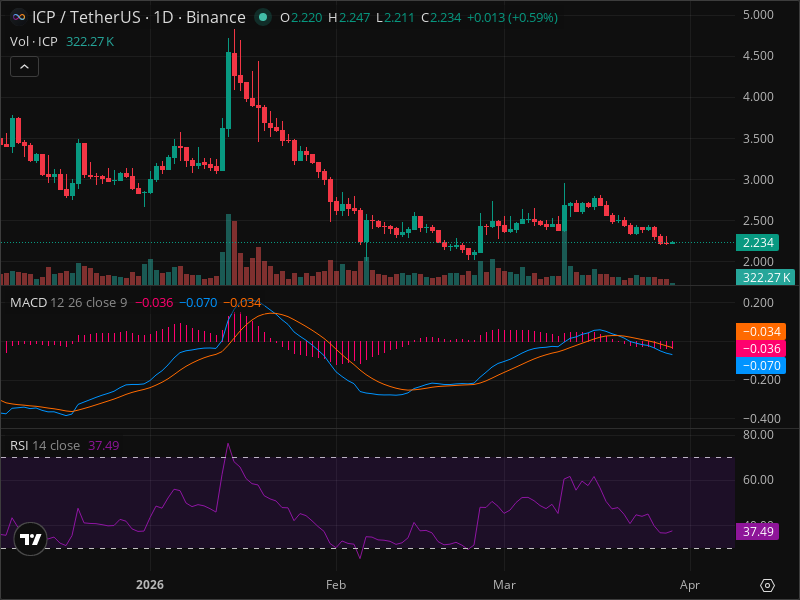Click the ICP / TetherUS symbol title
Viewport: 800px width, 600px height.
click(86, 17)
